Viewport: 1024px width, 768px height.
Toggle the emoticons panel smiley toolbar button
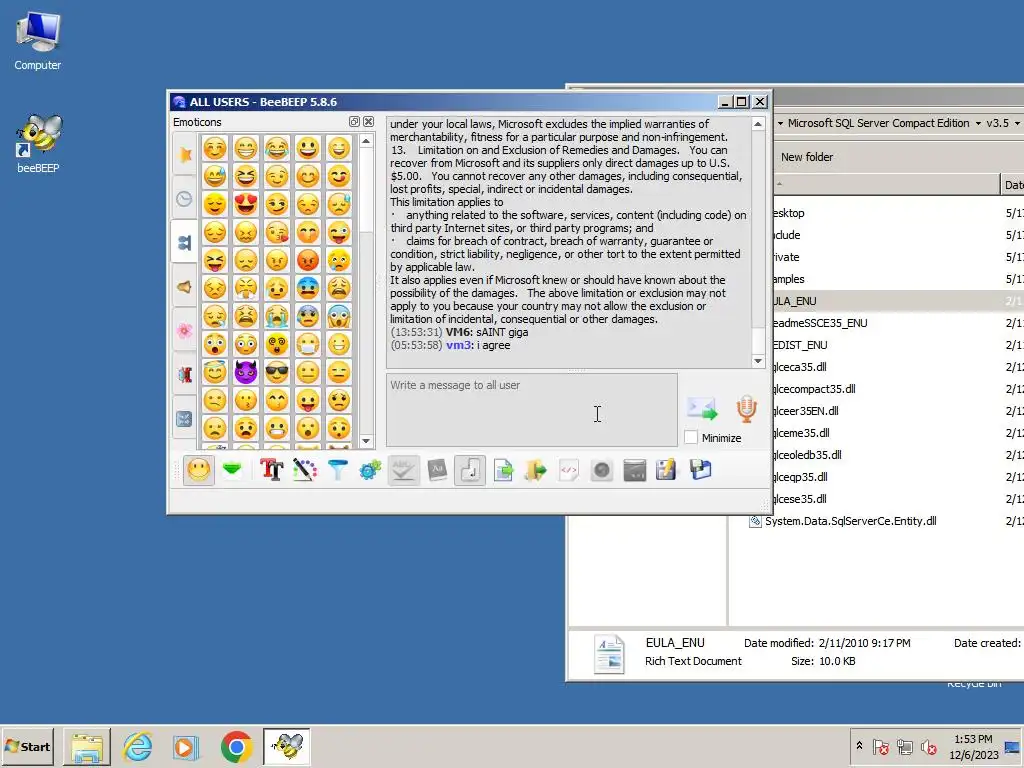coord(199,470)
